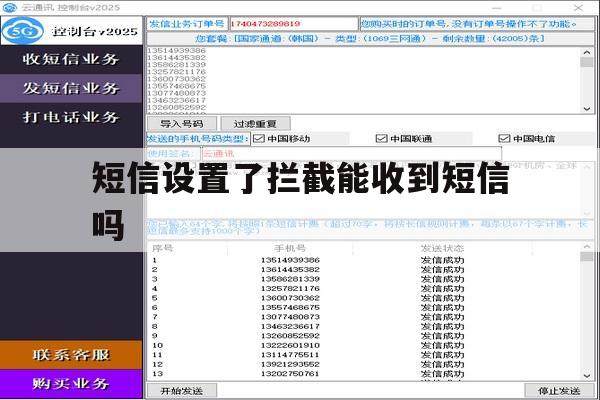600x400 pixels.
Task: Click 手机号 column header
Action: coord(290,248)
